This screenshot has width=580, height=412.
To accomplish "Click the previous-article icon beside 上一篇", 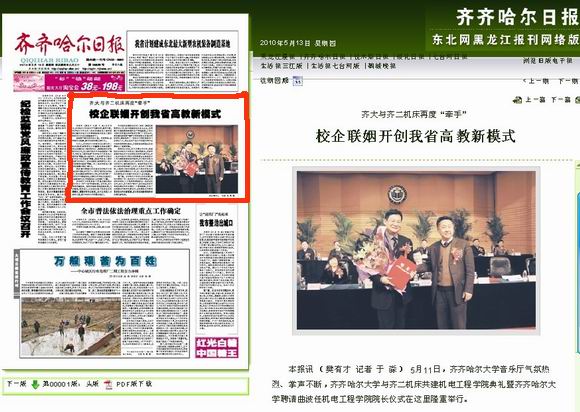I will point(517,100).
